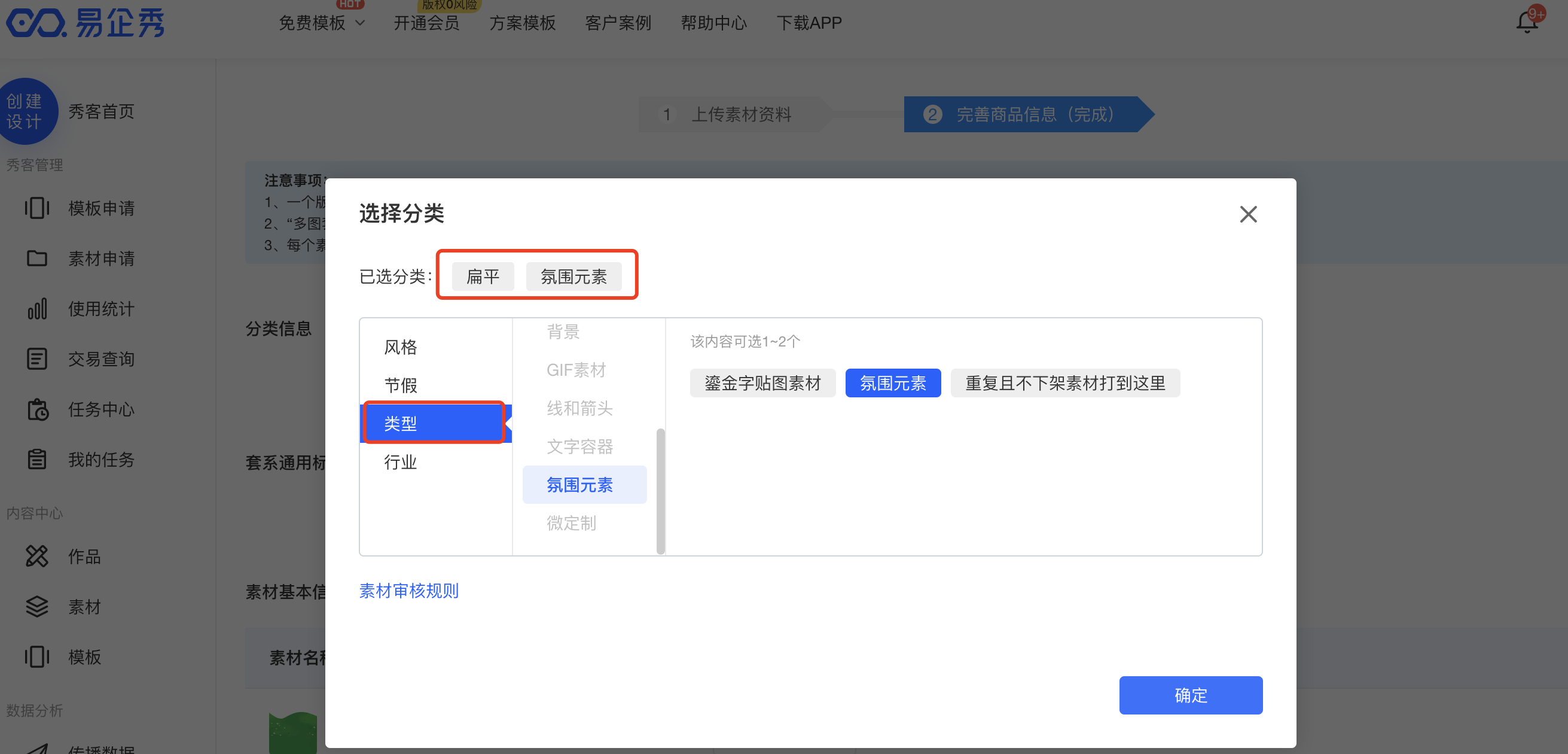Click the 作品 crossed-tools icon
Screen dimensions: 1568x754
(36, 556)
